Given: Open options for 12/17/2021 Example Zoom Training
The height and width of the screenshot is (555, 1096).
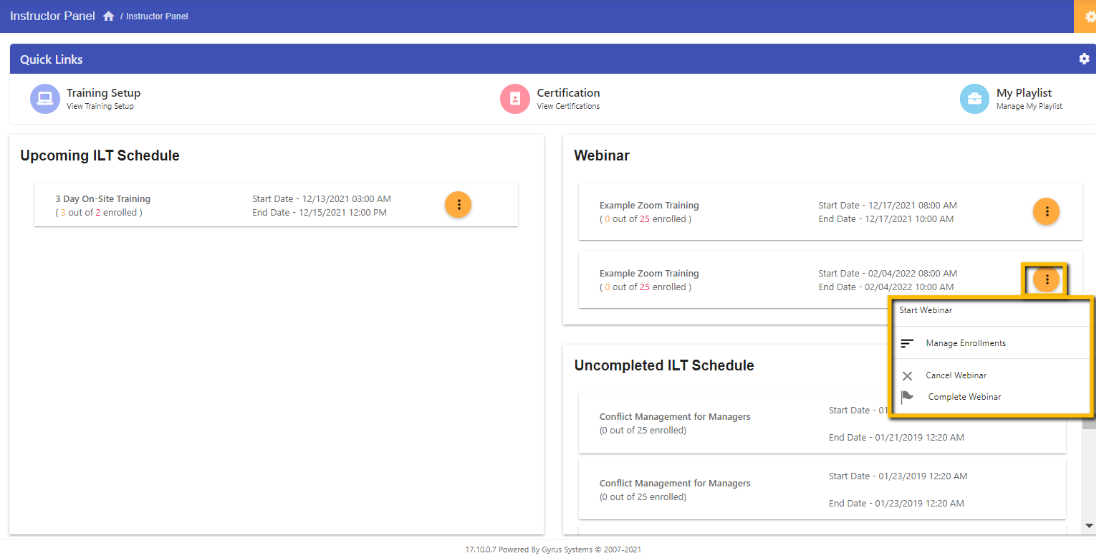Looking at the screenshot, I should [1046, 211].
